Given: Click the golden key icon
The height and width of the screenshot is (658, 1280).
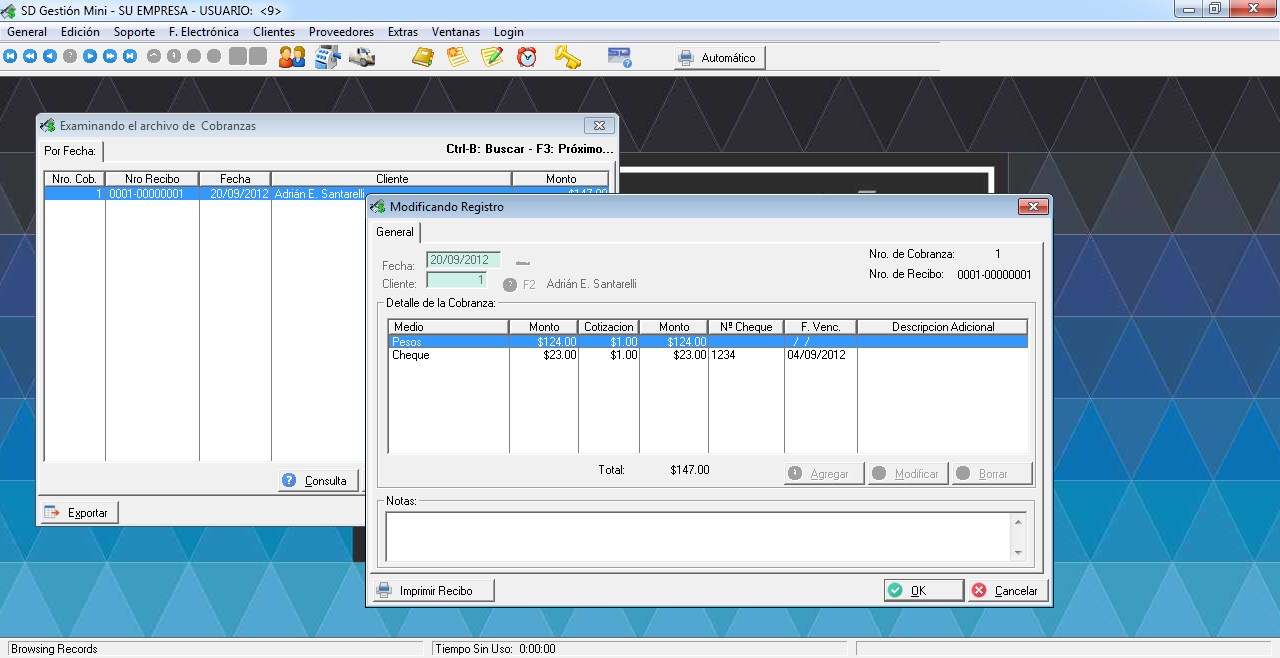Looking at the screenshot, I should click(x=568, y=57).
